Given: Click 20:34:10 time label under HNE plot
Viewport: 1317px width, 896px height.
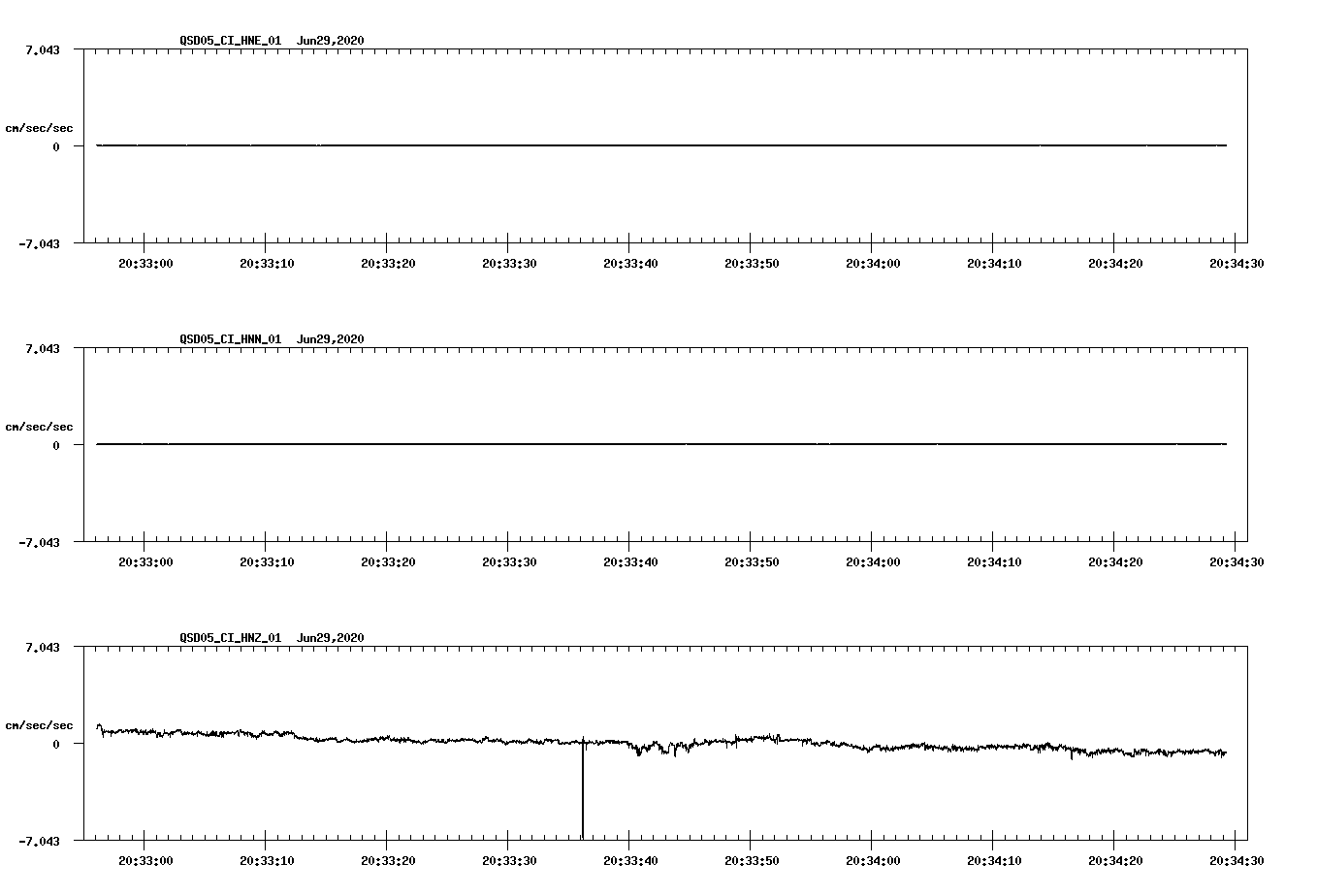Looking at the screenshot, I should coord(994,263).
